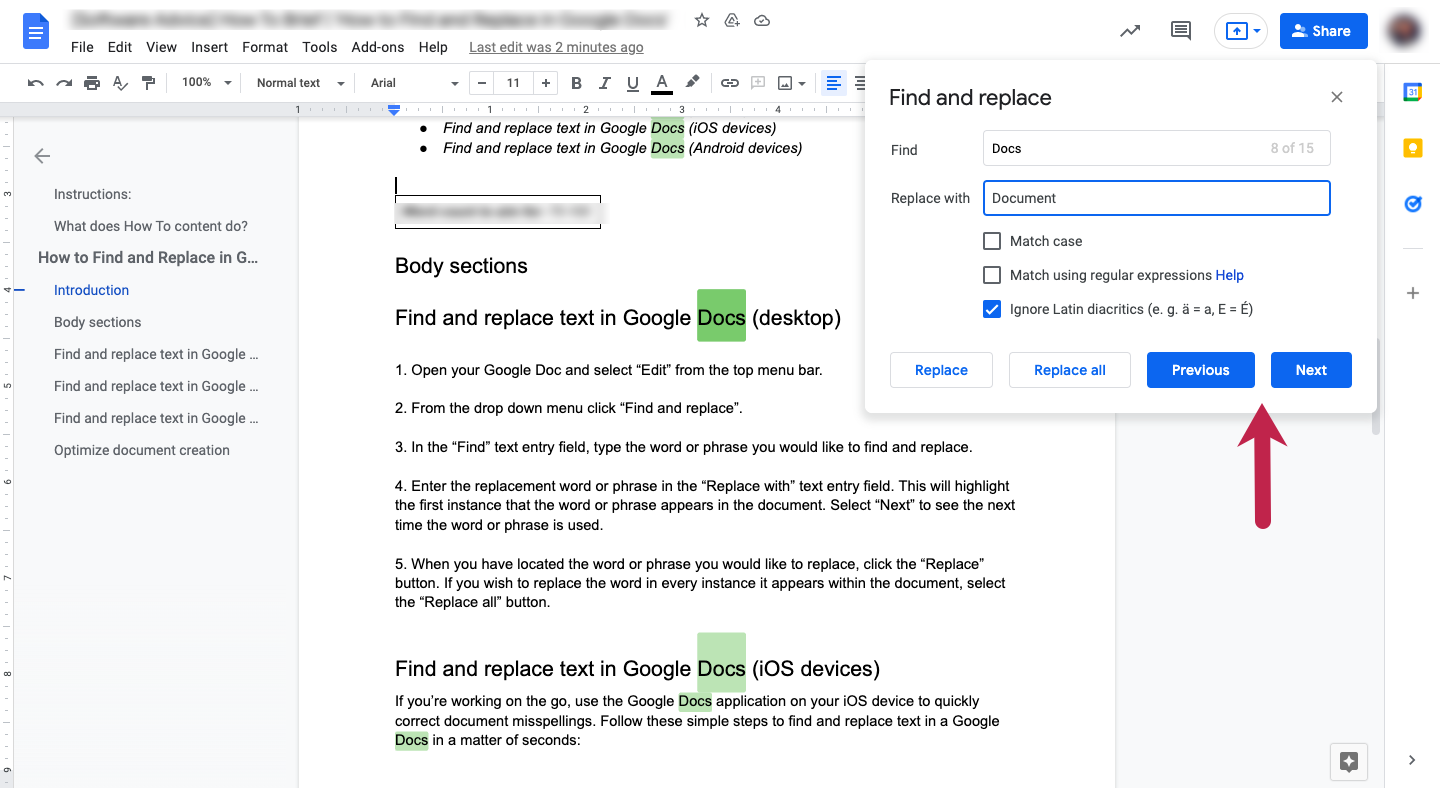Screen dimensions: 1440x788
Task: Open Google Tasks in the side panel
Action: [1412, 204]
